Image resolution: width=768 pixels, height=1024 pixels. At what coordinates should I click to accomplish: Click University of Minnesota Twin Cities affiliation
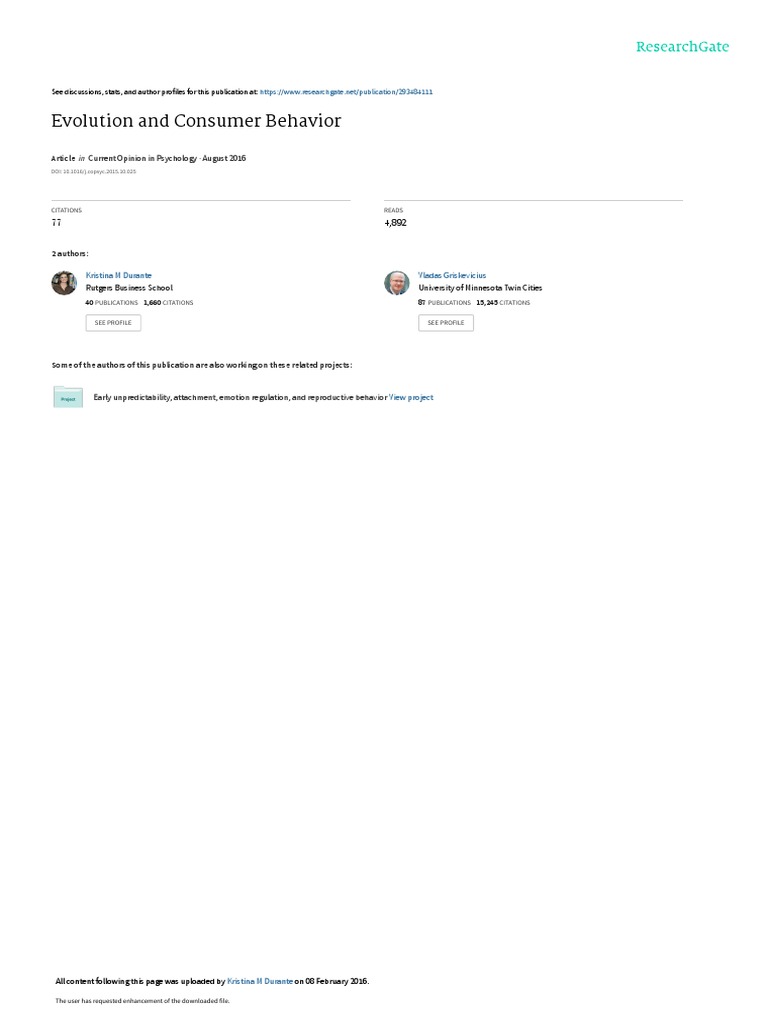click(x=480, y=288)
